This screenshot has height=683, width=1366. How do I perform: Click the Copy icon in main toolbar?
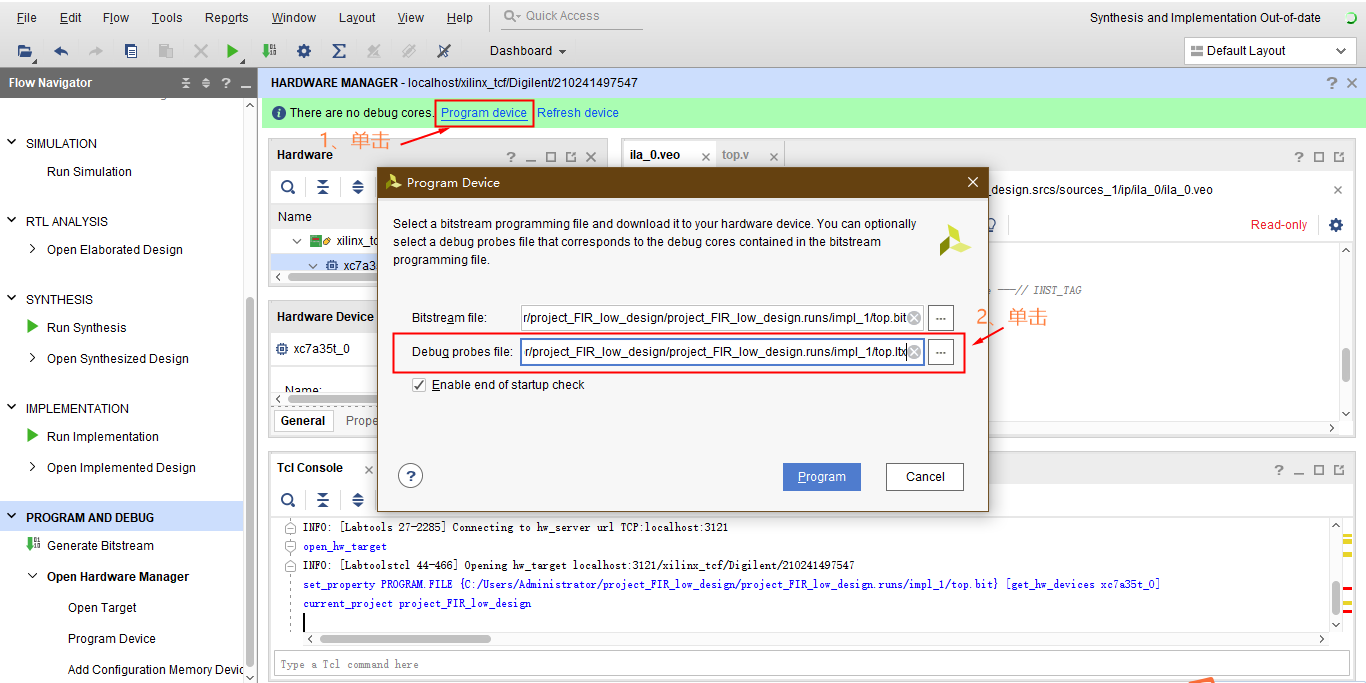131,51
